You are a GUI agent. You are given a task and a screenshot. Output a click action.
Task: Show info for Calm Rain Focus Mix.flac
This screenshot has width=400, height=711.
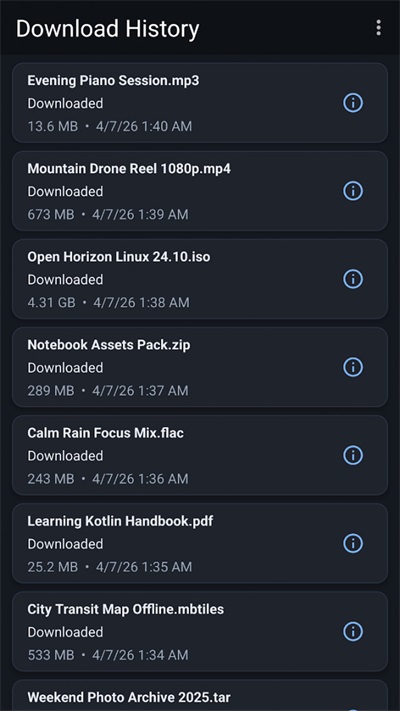[353, 455]
